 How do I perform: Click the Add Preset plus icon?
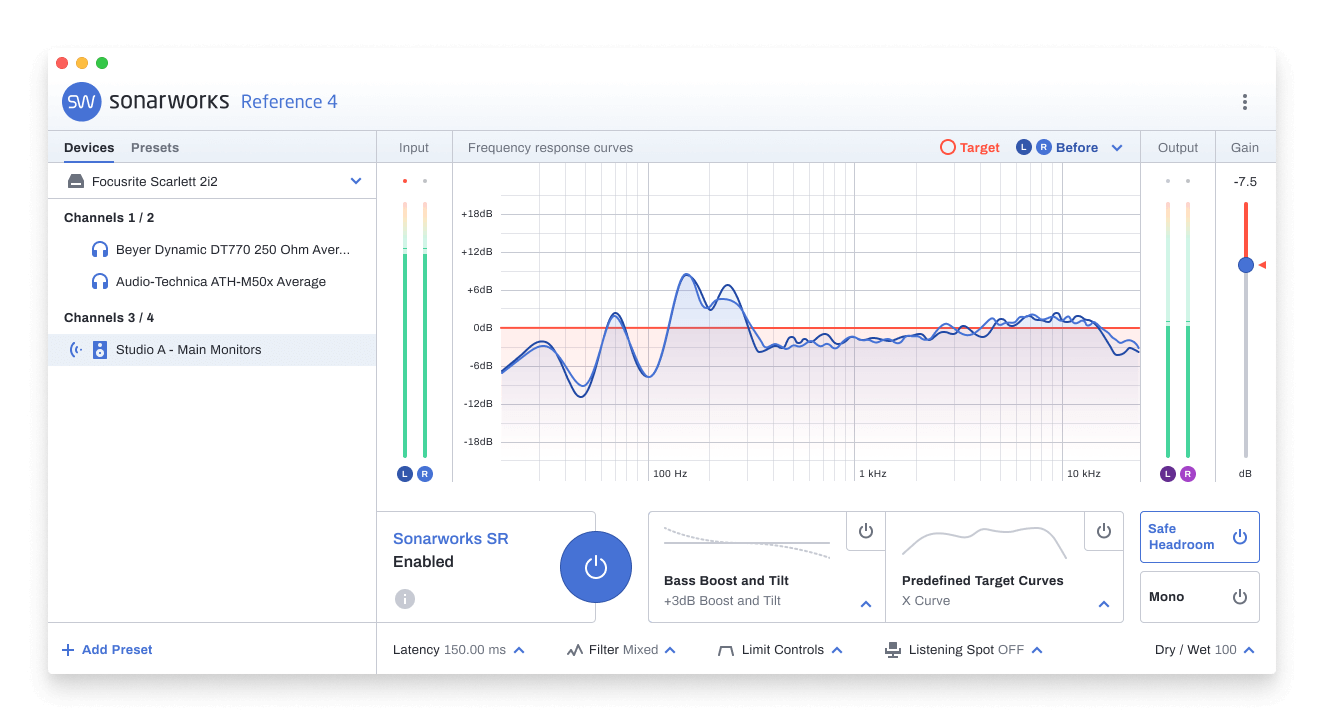68,650
